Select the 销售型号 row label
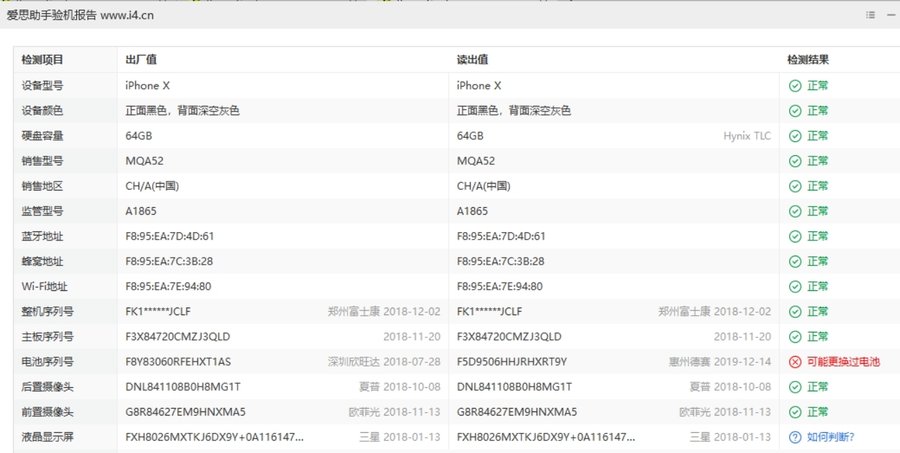Viewport: 900px width, 453px height. 42,161
